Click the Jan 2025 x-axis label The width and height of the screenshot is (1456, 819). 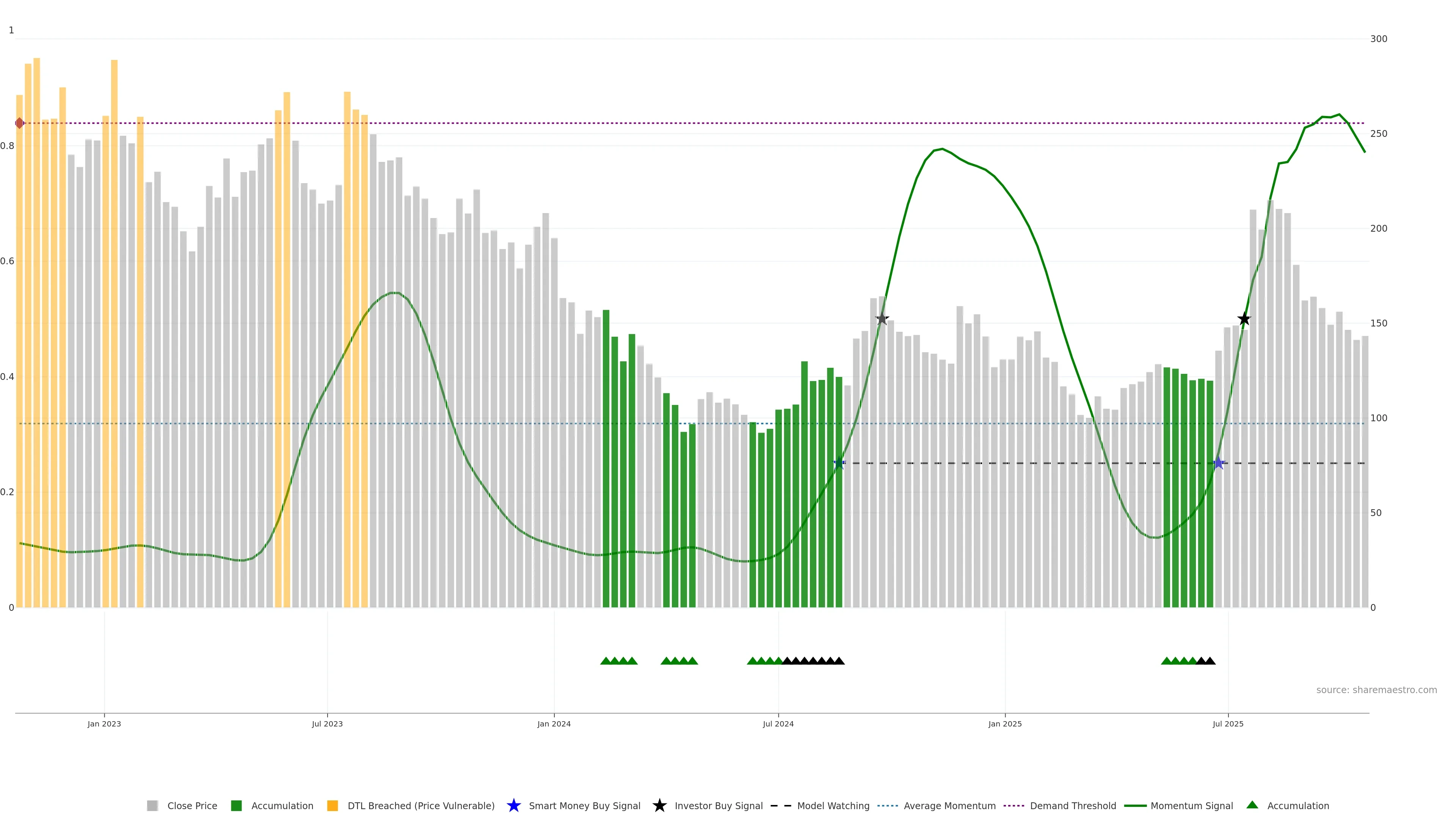(1005, 724)
